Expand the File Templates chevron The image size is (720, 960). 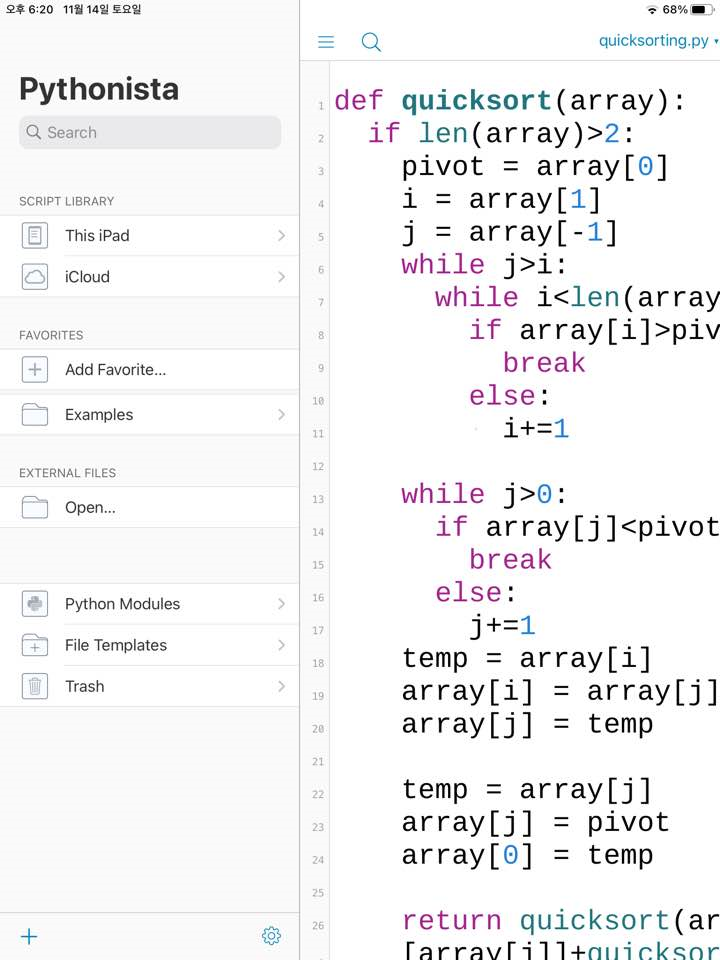[x=281, y=645]
